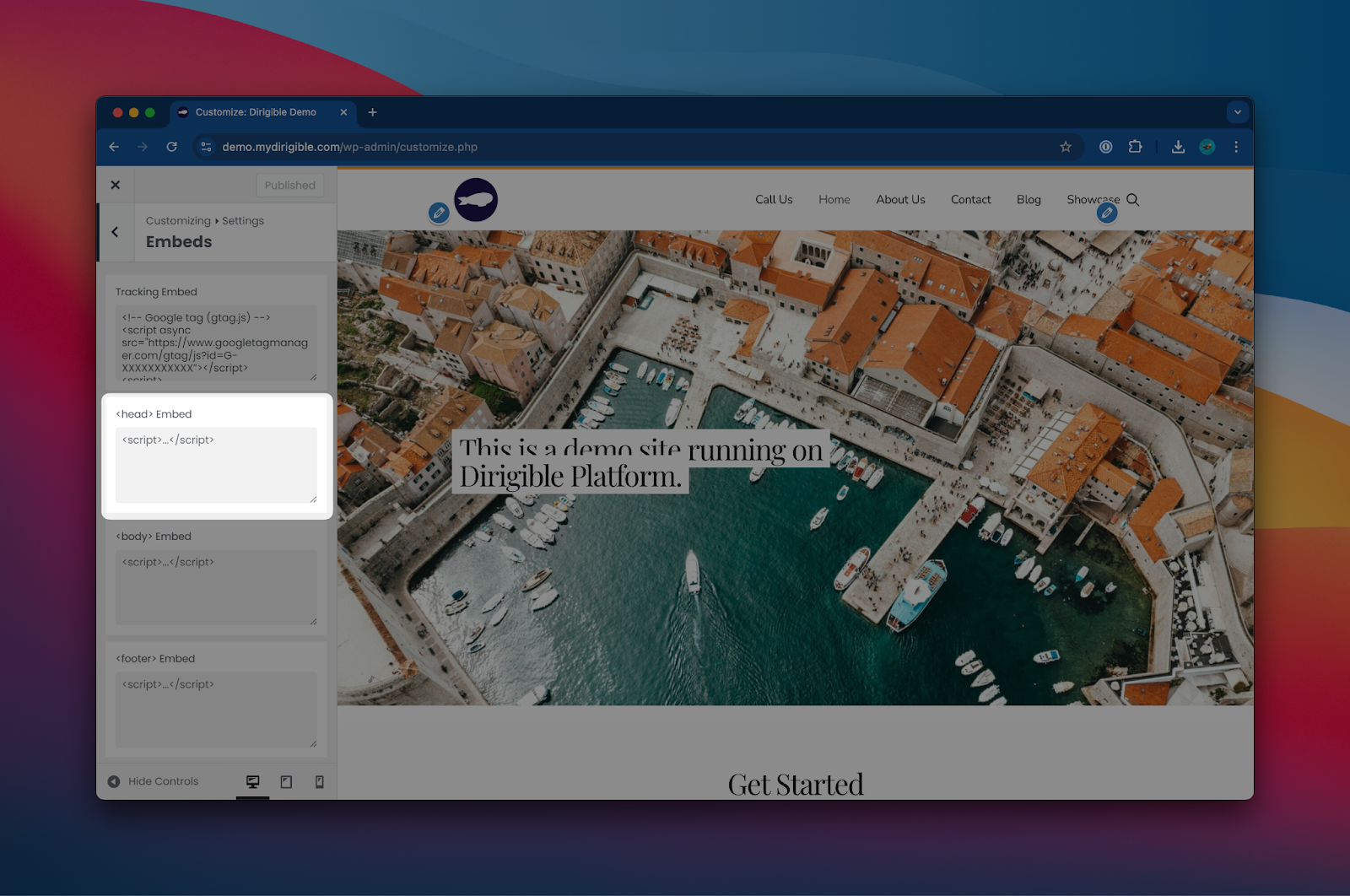Viewport: 1350px width, 896px height.
Task: Go back to Settings with the chevron
Action: (x=116, y=232)
